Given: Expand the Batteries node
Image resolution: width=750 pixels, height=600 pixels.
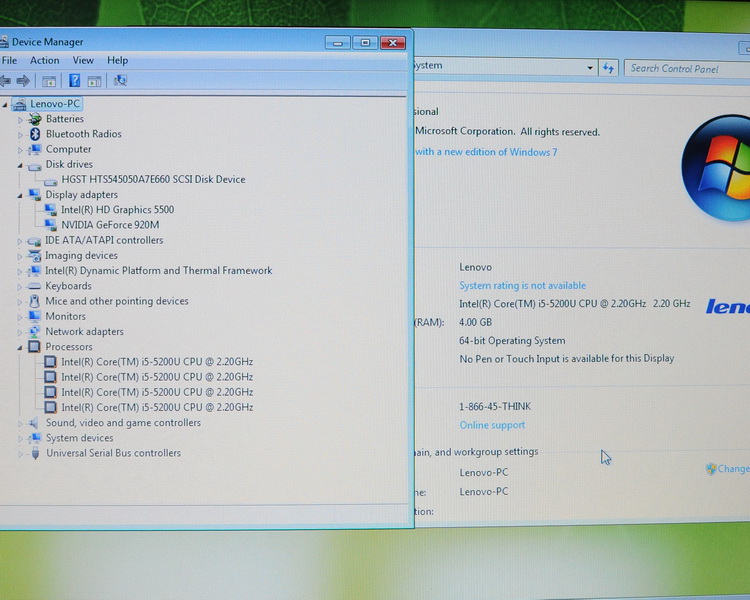Looking at the screenshot, I should (x=20, y=120).
